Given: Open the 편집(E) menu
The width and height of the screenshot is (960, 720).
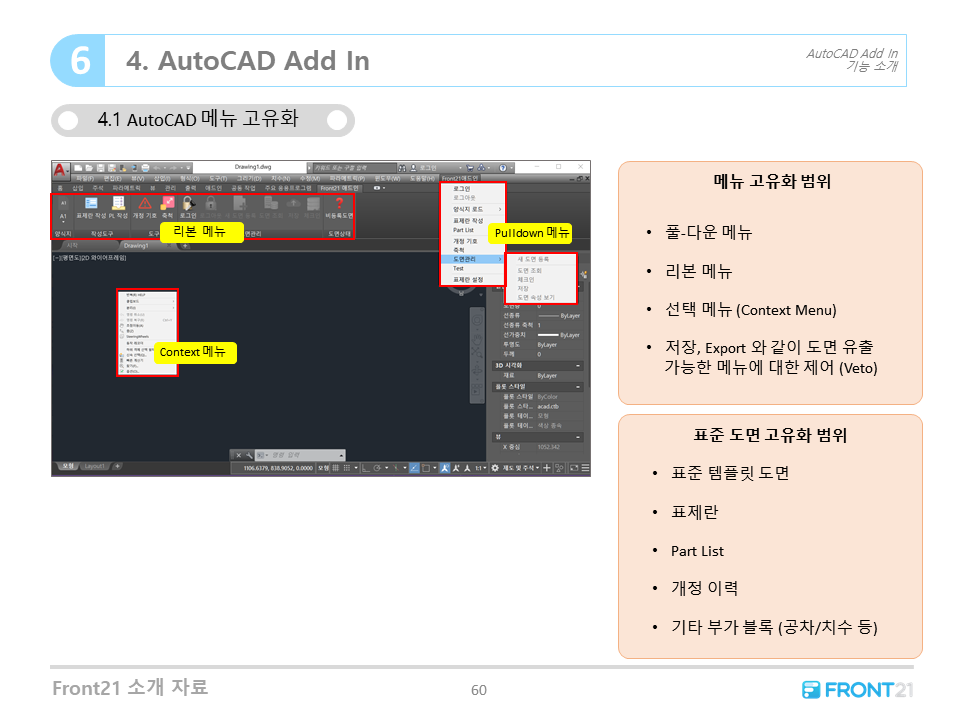Looking at the screenshot, I should pyautogui.click(x=112, y=178).
